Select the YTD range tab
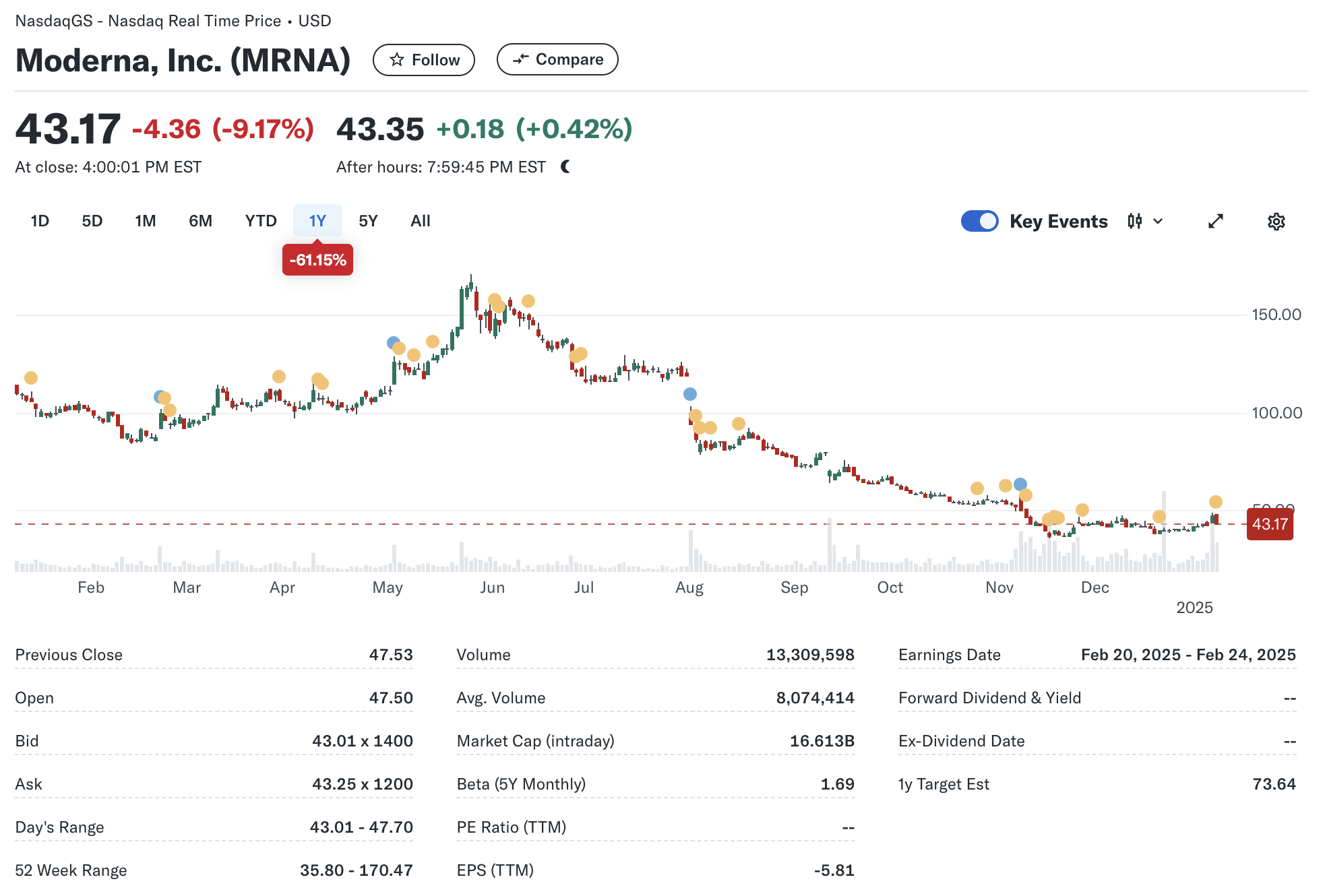 pos(261,221)
